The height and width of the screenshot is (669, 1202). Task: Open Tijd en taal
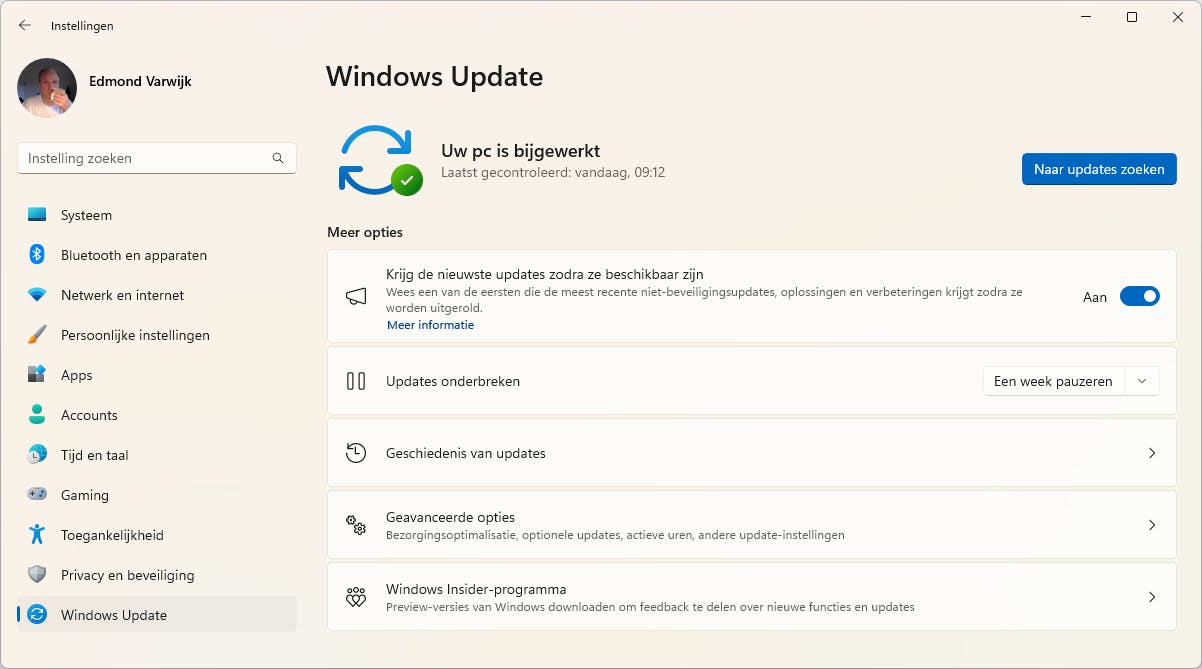coord(157,455)
